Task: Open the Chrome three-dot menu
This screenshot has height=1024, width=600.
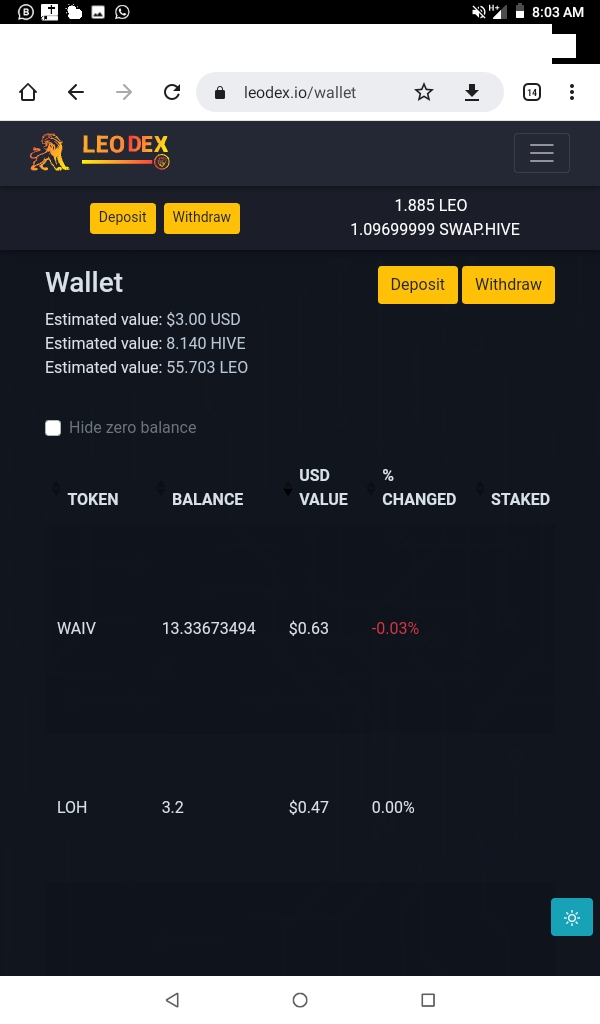Action: pyautogui.click(x=572, y=92)
